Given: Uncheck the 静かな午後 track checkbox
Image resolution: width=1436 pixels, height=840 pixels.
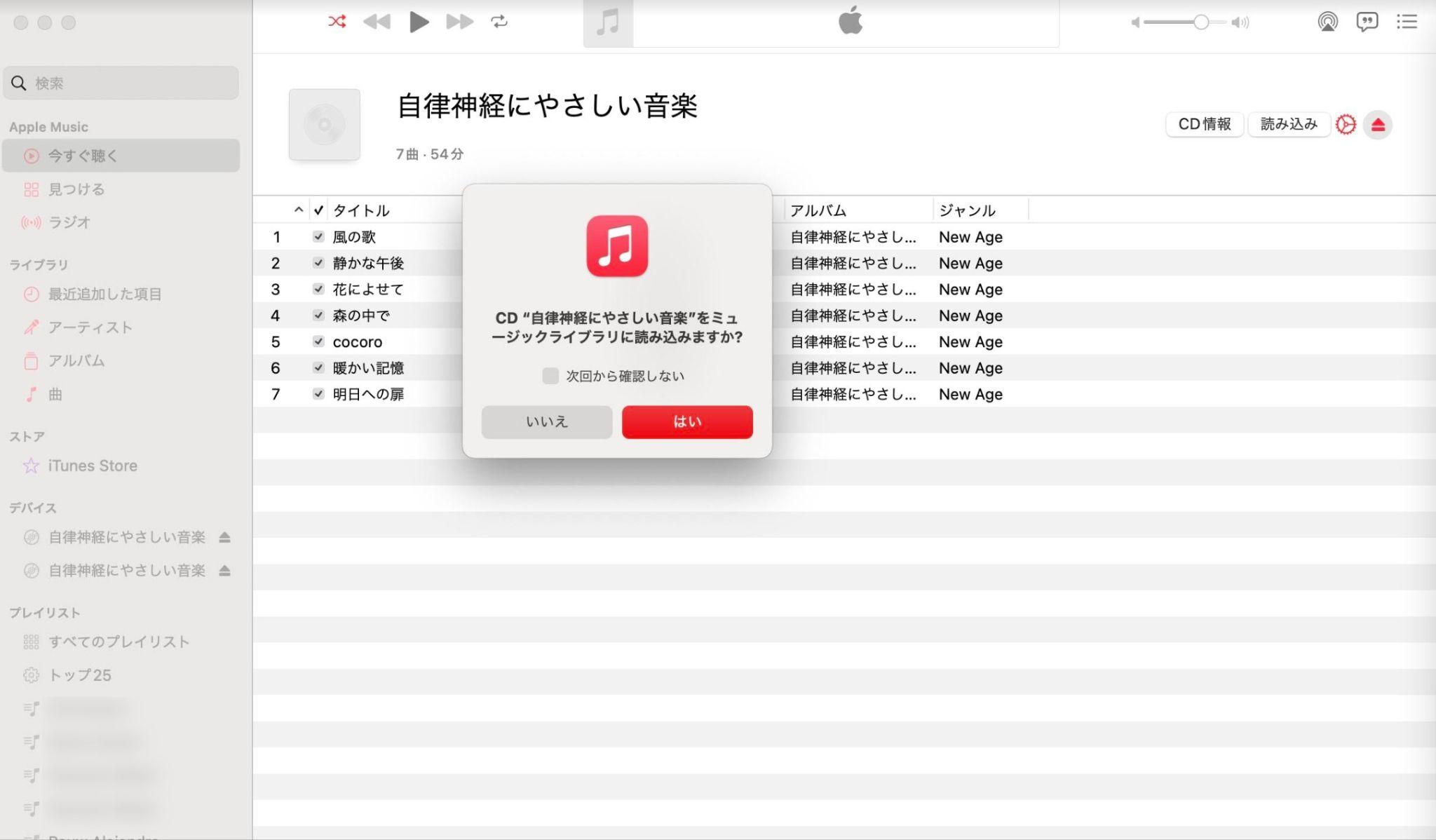Looking at the screenshot, I should pyautogui.click(x=318, y=263).
